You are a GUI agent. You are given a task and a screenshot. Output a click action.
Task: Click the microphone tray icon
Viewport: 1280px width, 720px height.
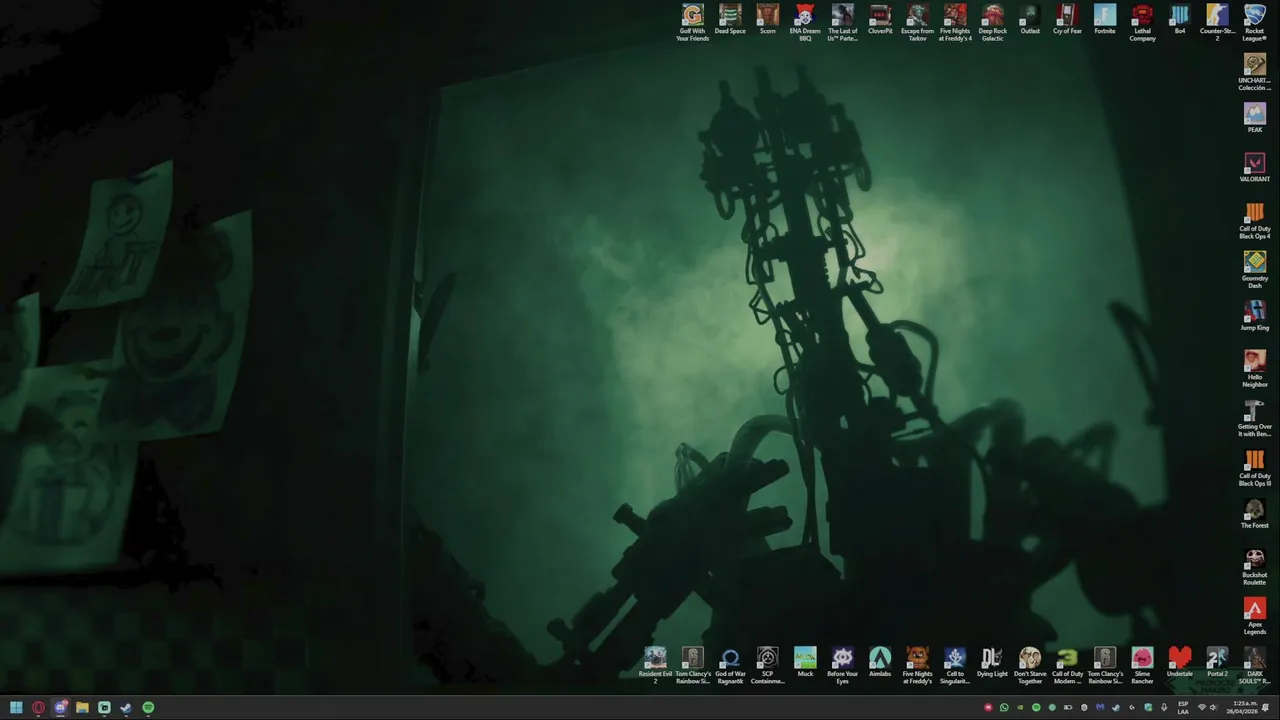[x=1164, y=708]
